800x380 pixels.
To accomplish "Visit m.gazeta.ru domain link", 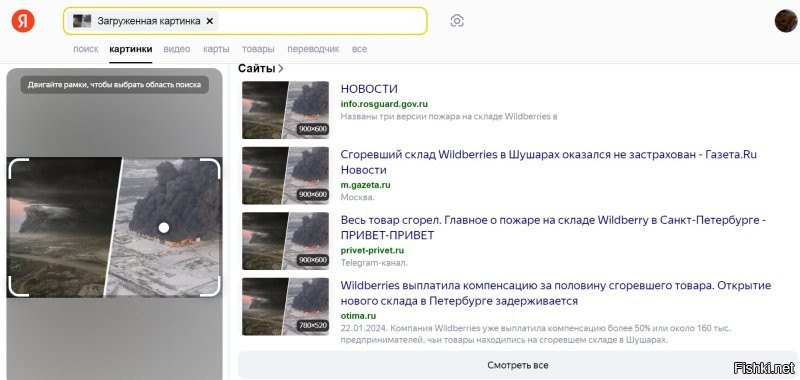I will pos(365,185).
